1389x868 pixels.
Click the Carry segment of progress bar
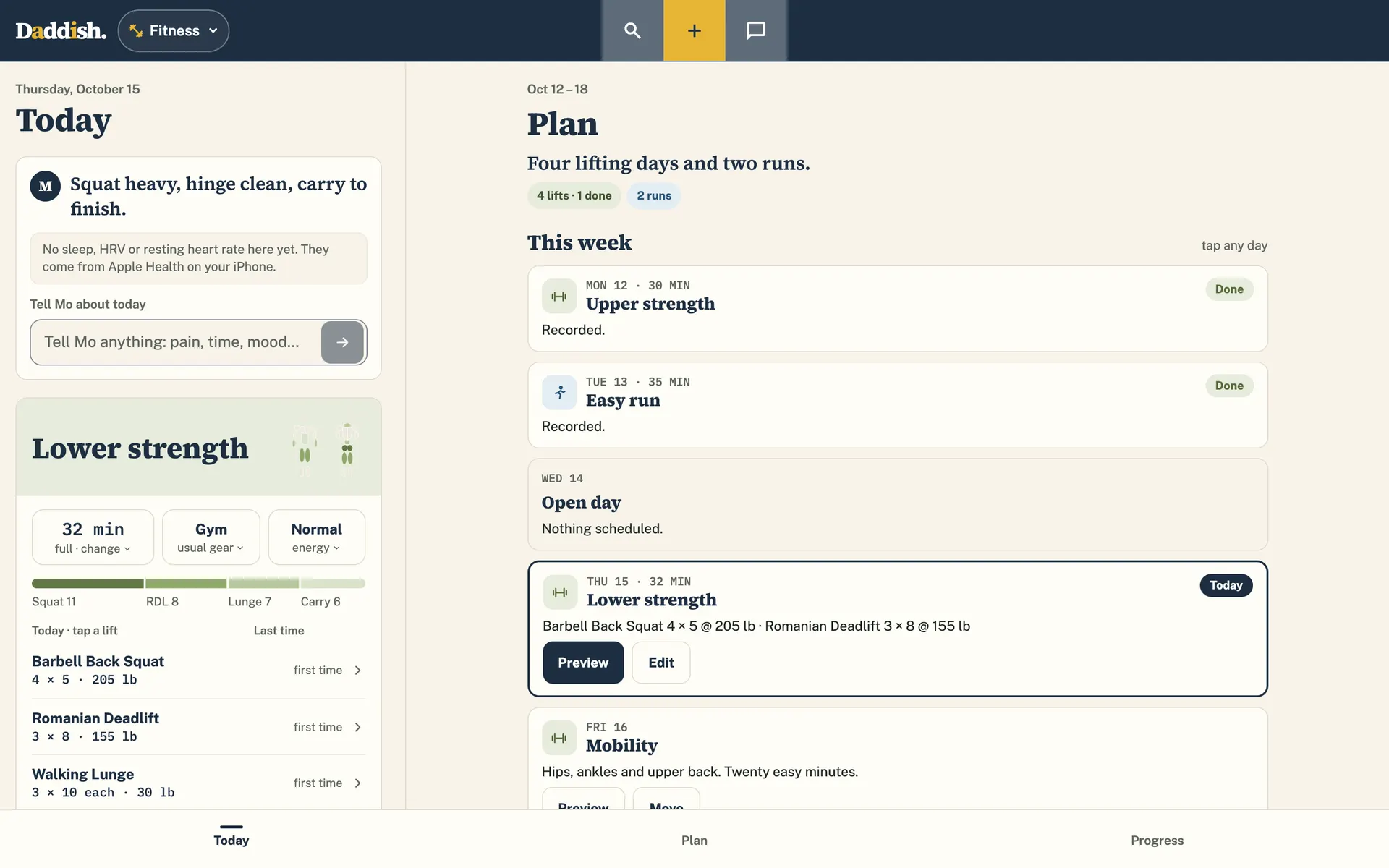pos(333,583)
